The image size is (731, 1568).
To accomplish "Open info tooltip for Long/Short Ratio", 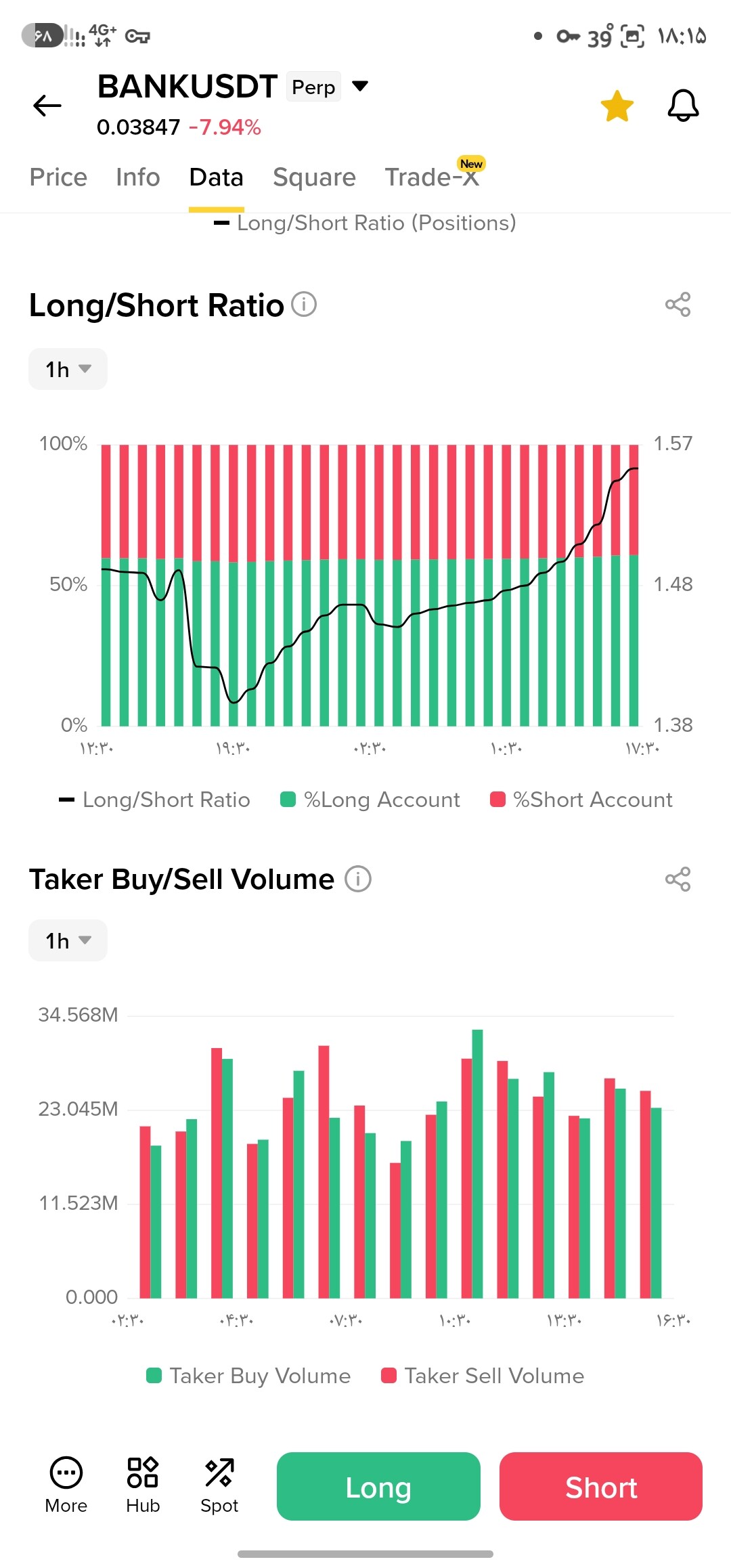I will coord(304,305).
